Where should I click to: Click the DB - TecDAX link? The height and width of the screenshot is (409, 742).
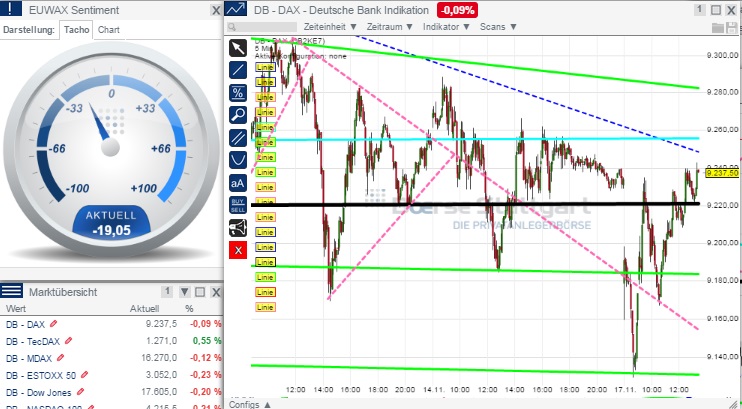pyautogui.click(x=33, y=341)
